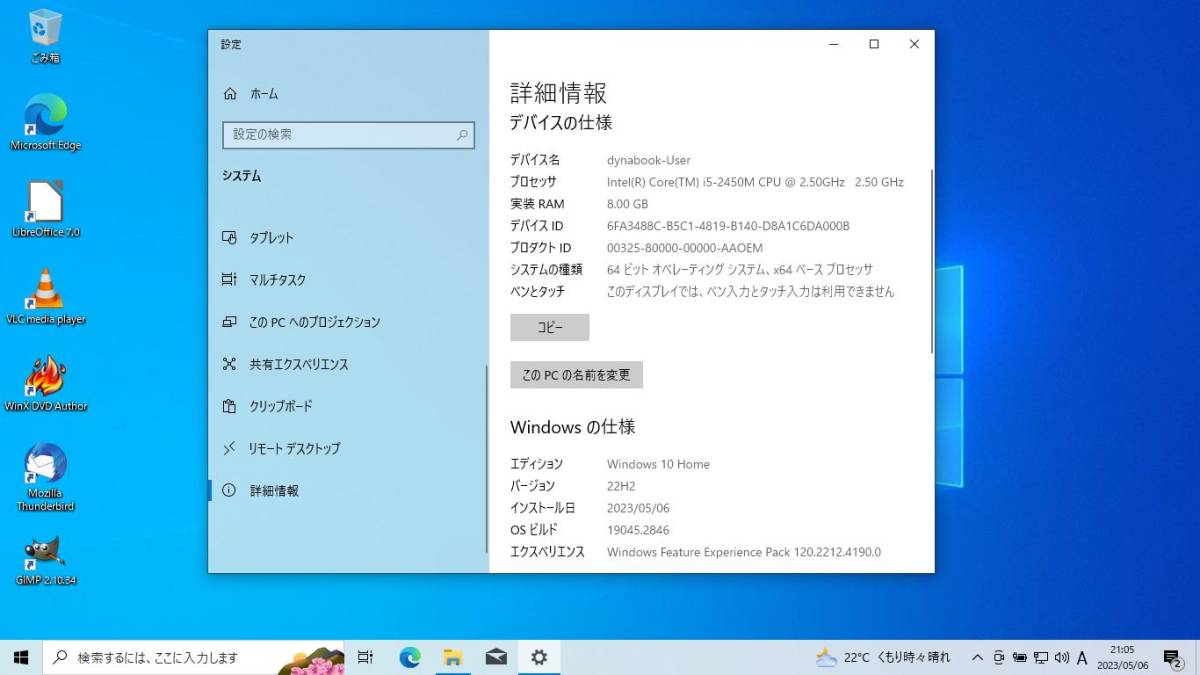Viewport: 1200px width, 675px height.
Task: Click the device name dynabook-User
Action: click(648, 160)
